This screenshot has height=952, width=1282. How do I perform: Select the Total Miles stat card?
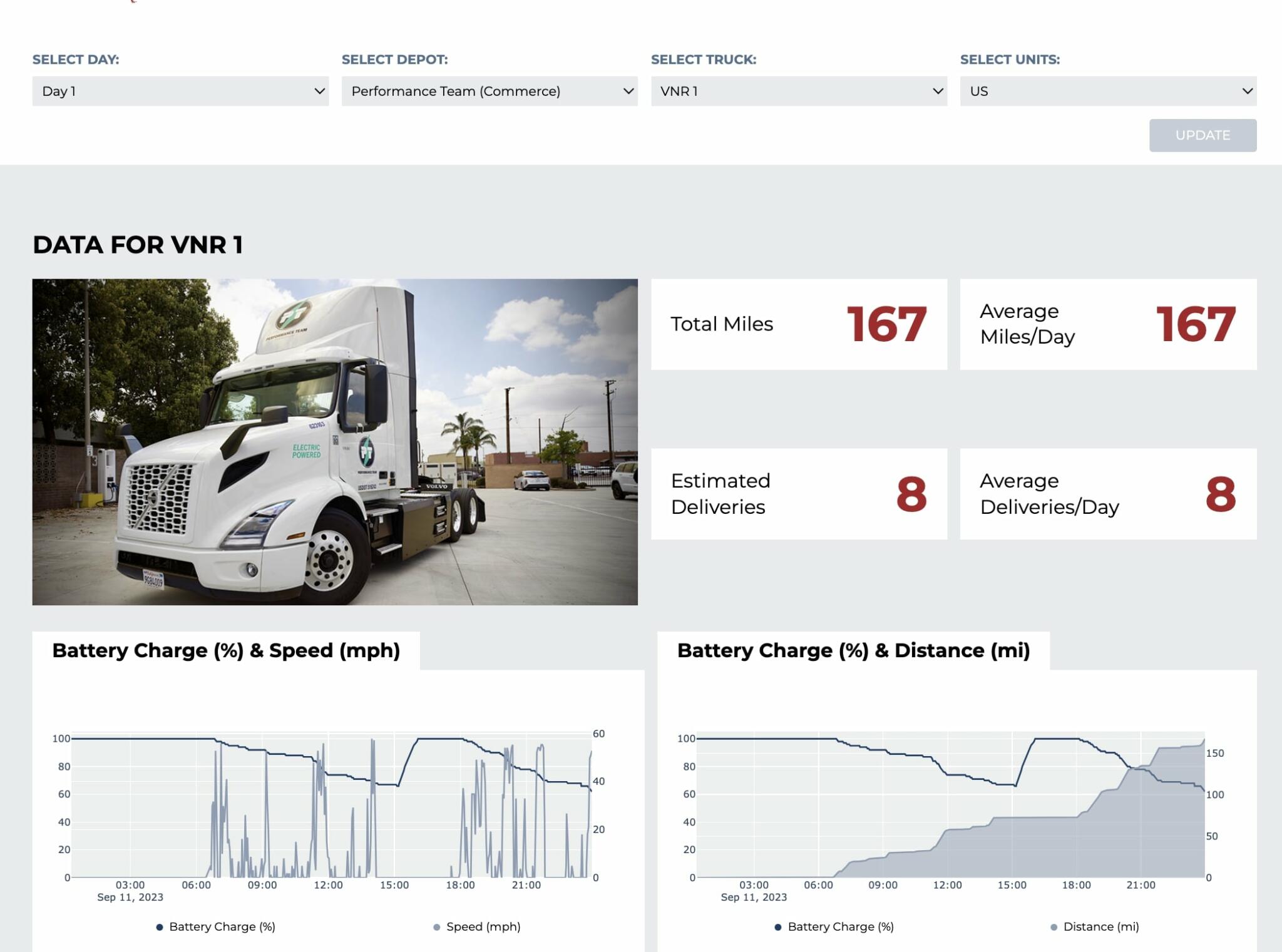tap(798, 324)
